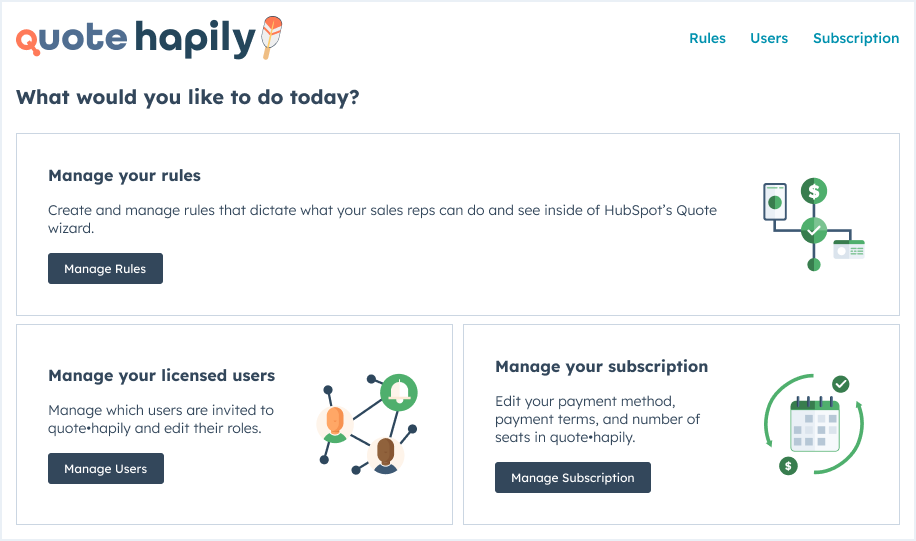Open the Rules navigation link
Screen dimensions: 916x541
pos(707,38)
